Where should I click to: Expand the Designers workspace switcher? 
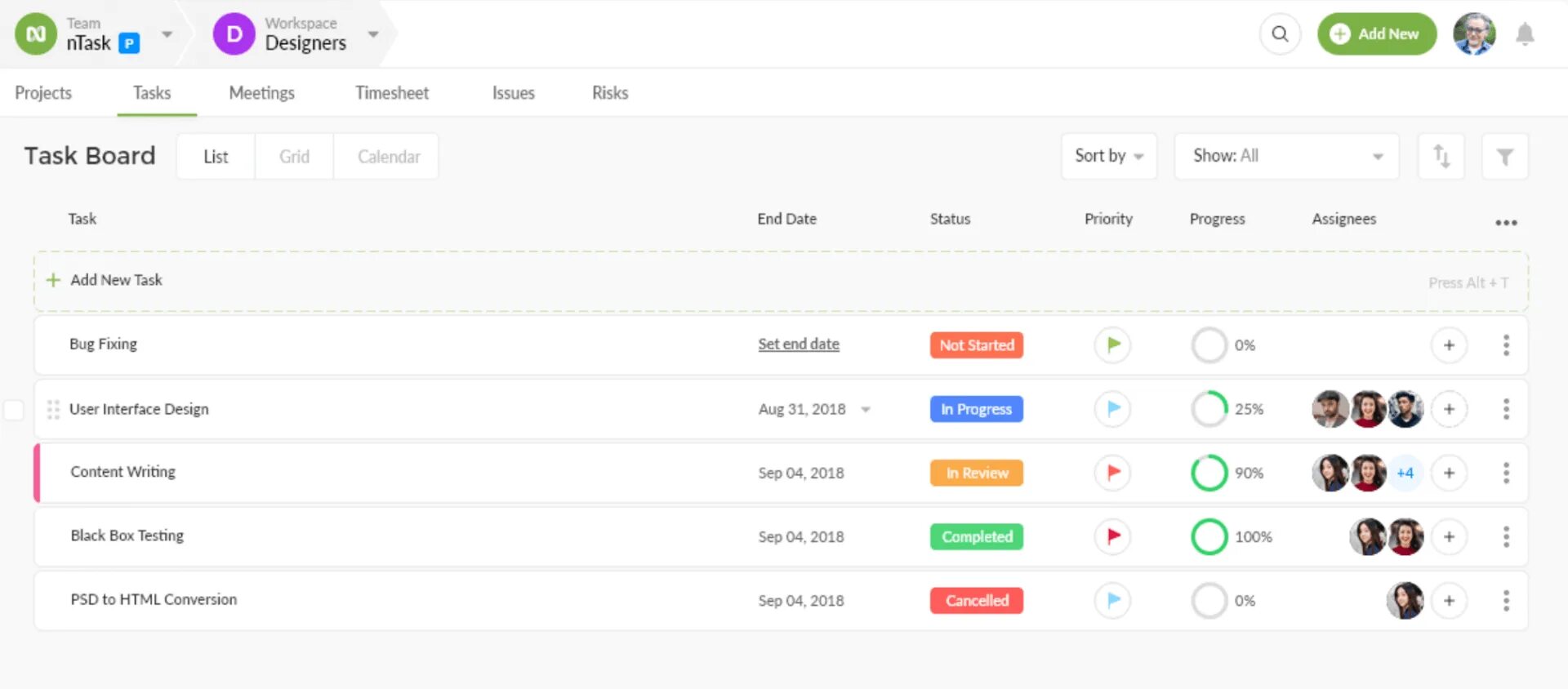[373, 34]
